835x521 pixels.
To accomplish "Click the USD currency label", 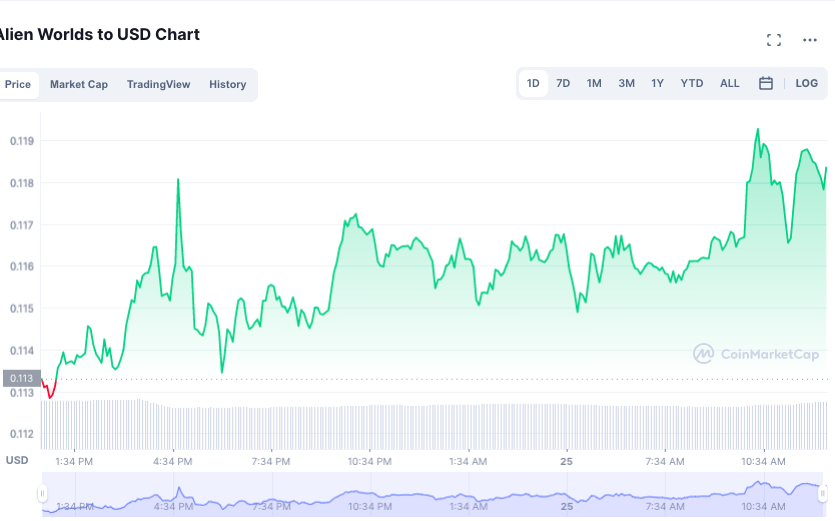I will (17, 460).
